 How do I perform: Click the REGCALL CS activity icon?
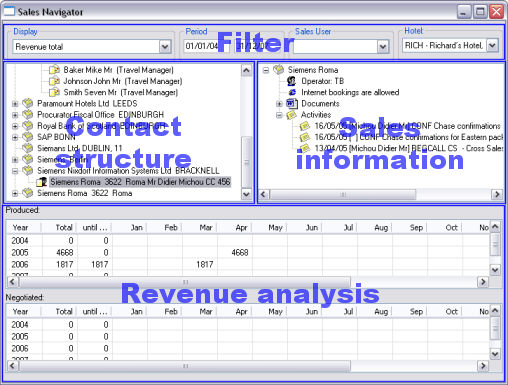(305, 148)
